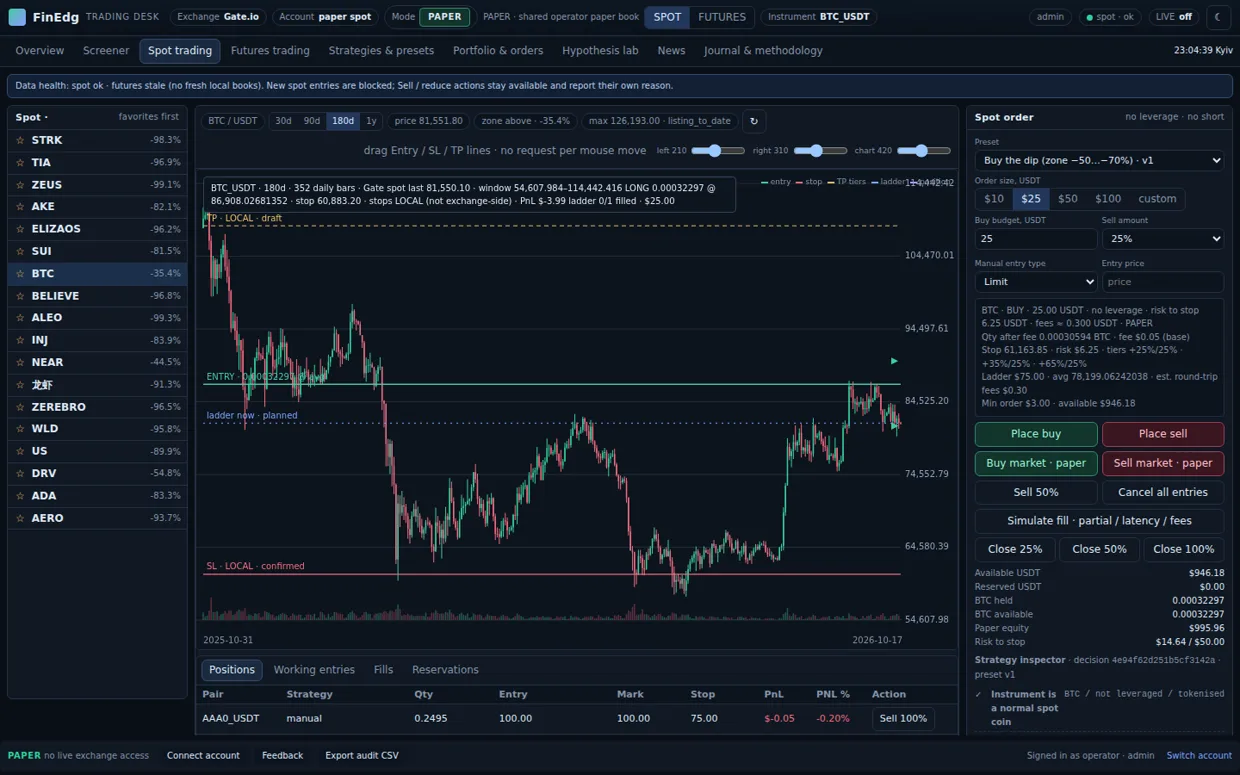Viewport: 1240px width, 775px height.
Task: Focus Entry price field
Action: (x=1163, y=282)
